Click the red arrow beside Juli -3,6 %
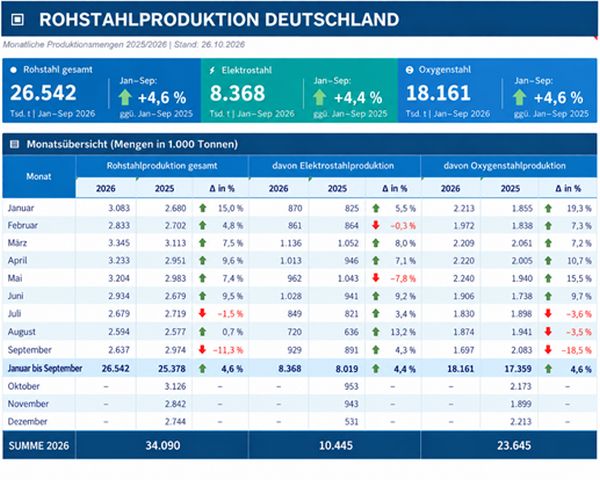This screenshot has height=480, width=600. click(548, 313)
